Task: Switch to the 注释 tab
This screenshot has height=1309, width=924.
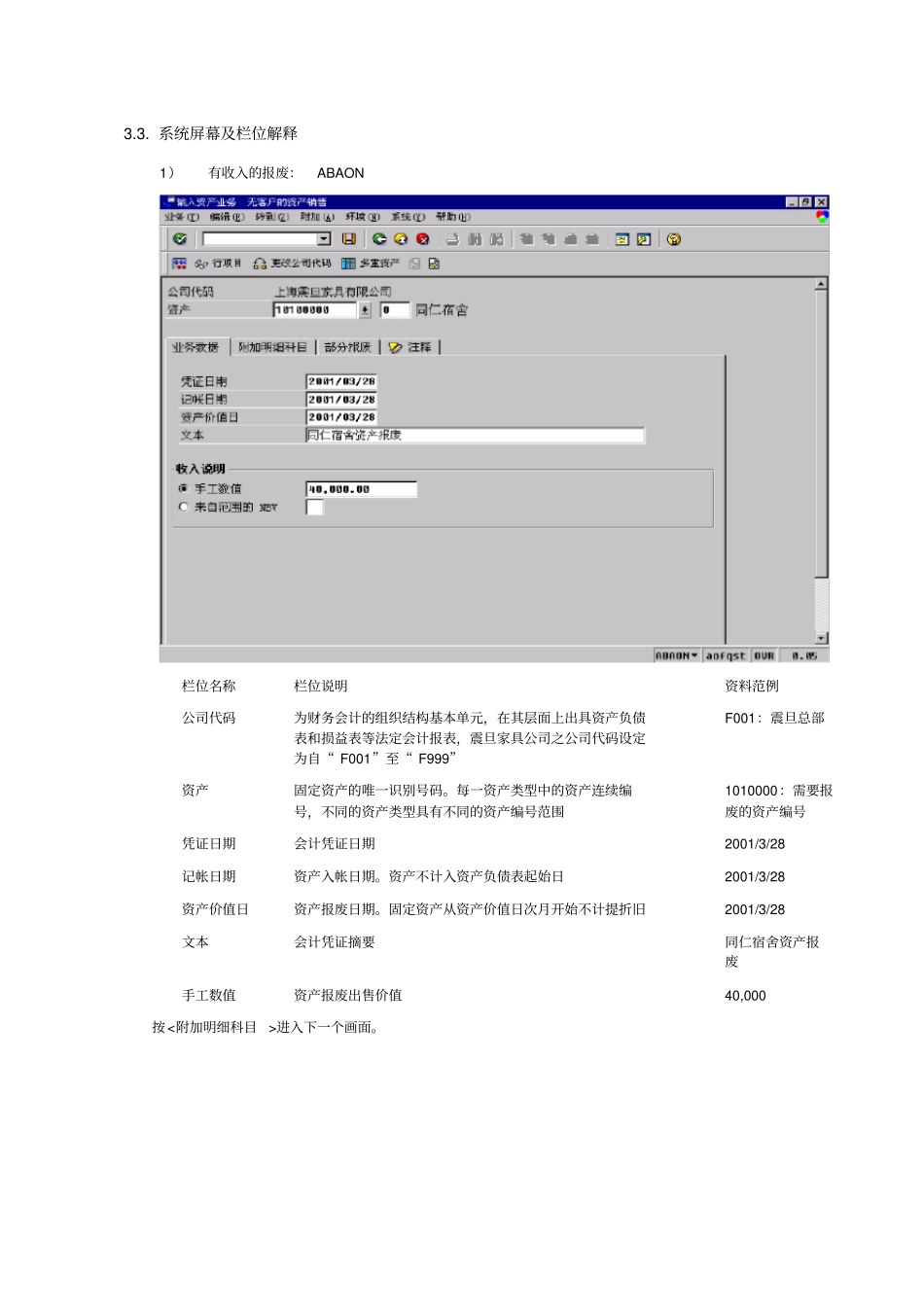Action: pyautogui.click(x=411, y=347)
